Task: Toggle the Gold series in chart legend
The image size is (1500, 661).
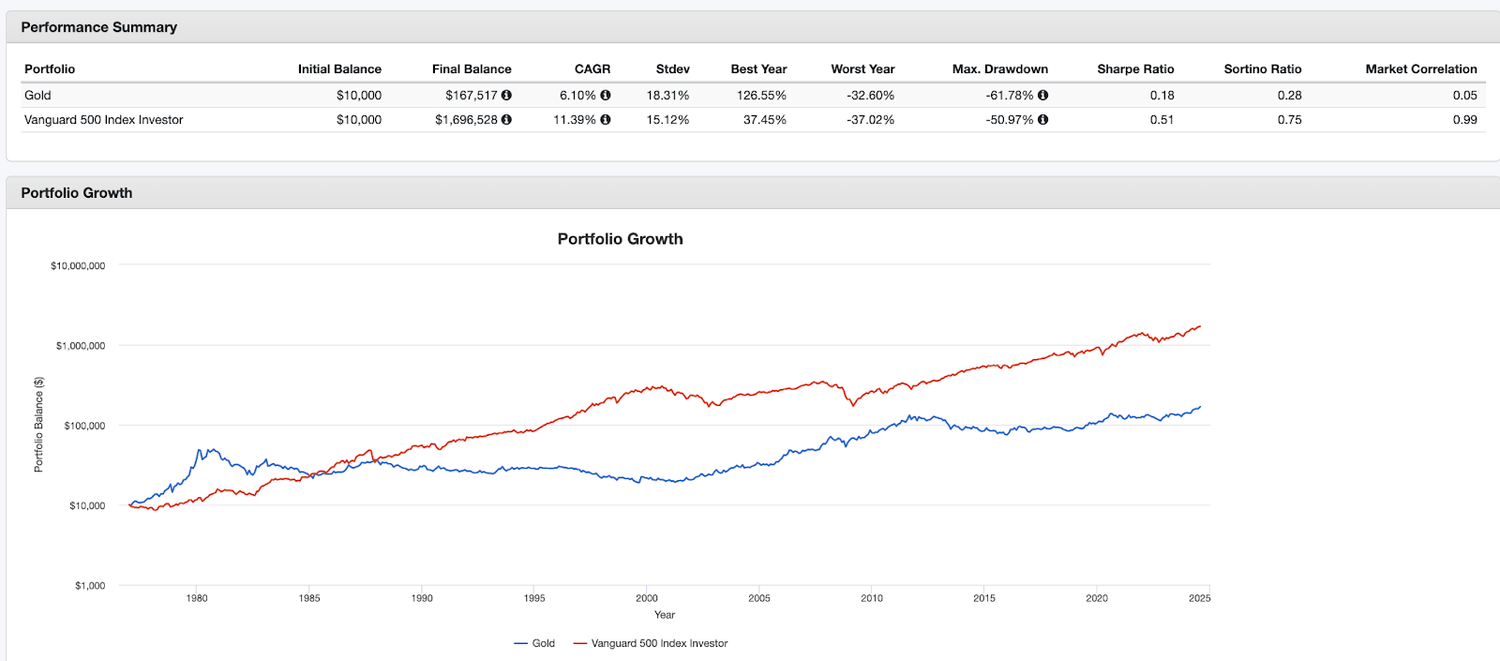Action: point(537,643)
